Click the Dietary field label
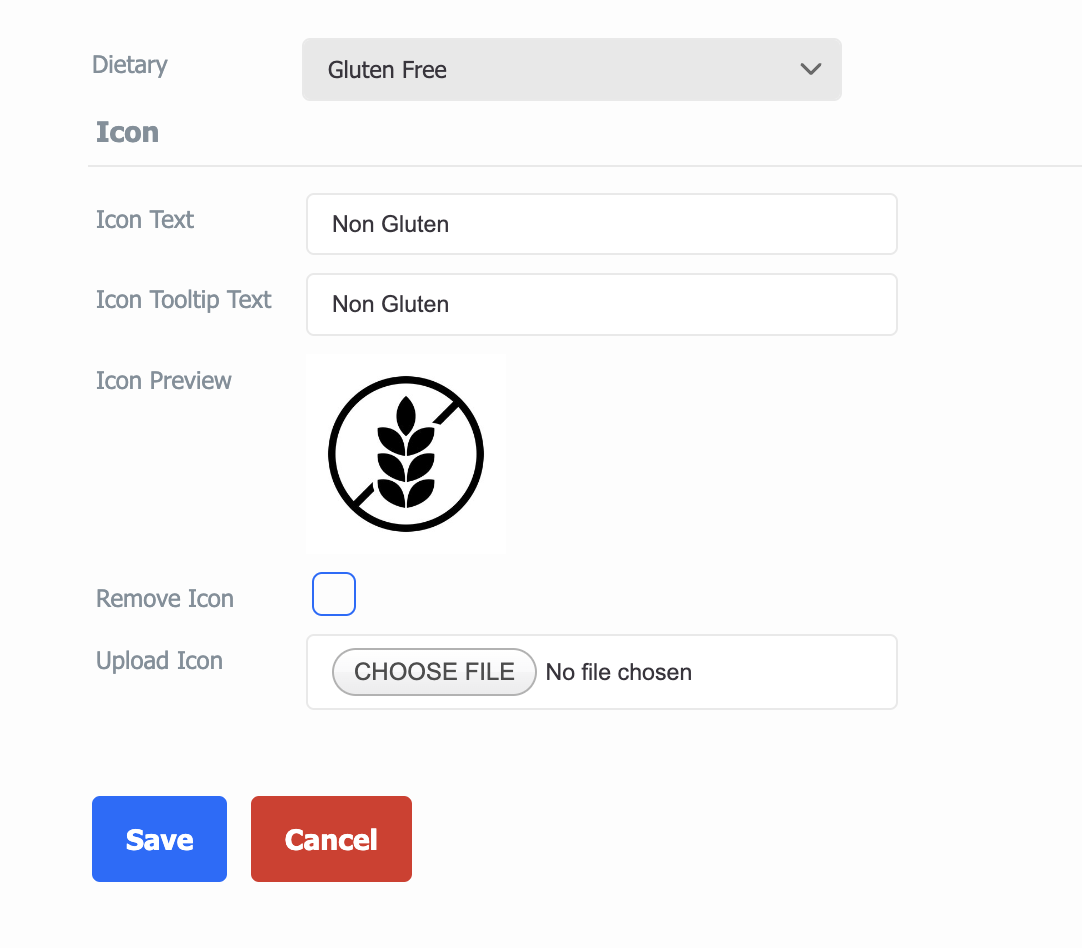 tap(130, 65)
